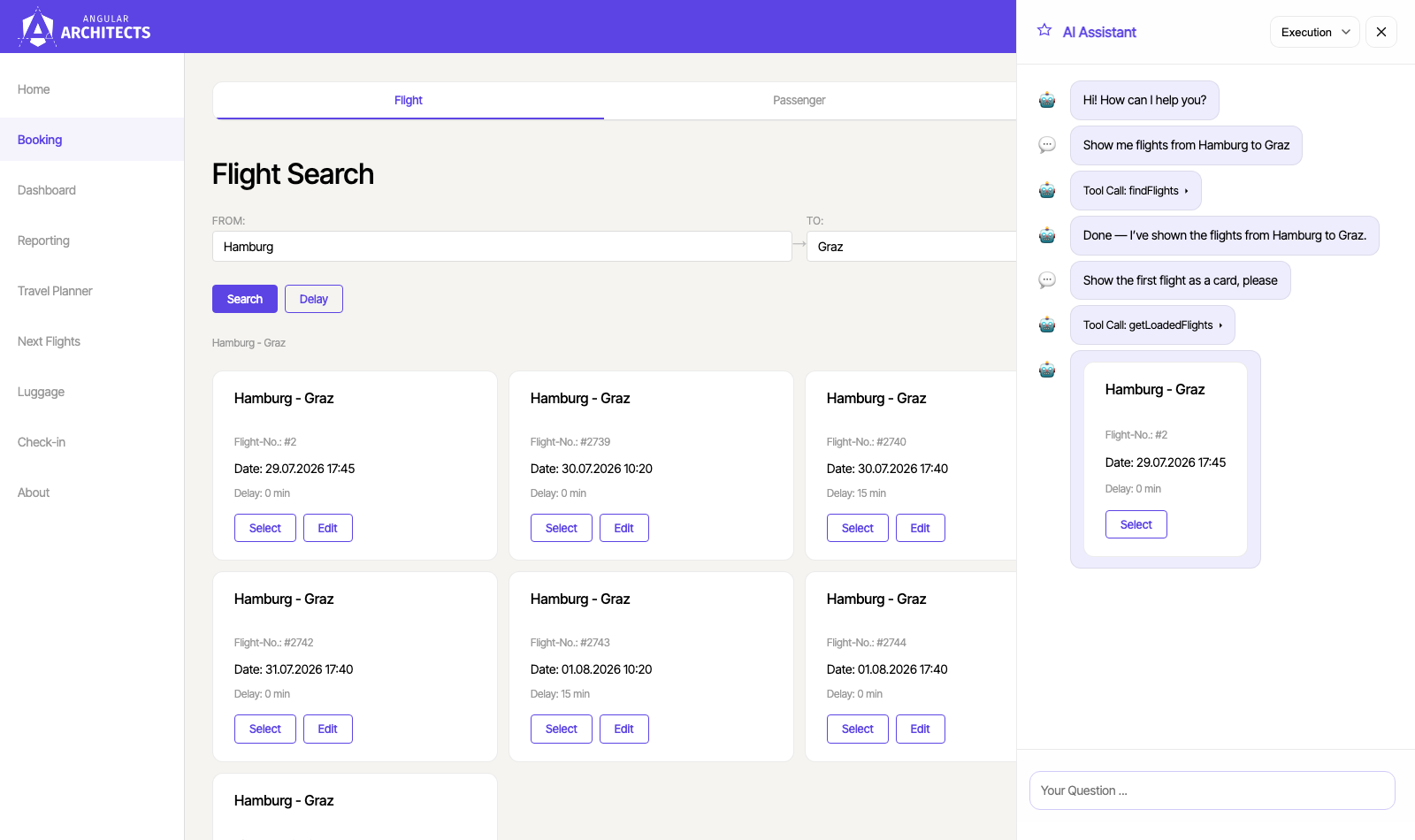Click 'Date: 31.07.2026 17:40' text
This screenshot has height=840, width=1415.
click(294, 669)
